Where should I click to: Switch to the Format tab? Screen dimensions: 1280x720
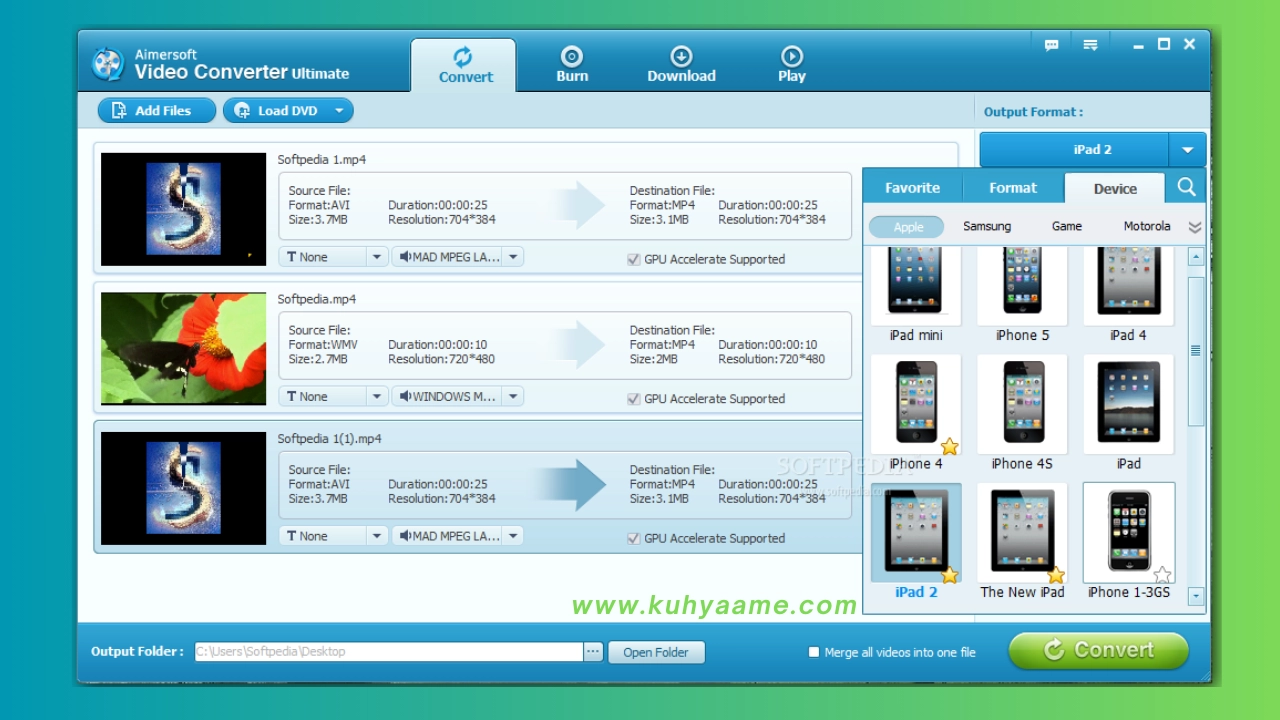coord(1013,188)
